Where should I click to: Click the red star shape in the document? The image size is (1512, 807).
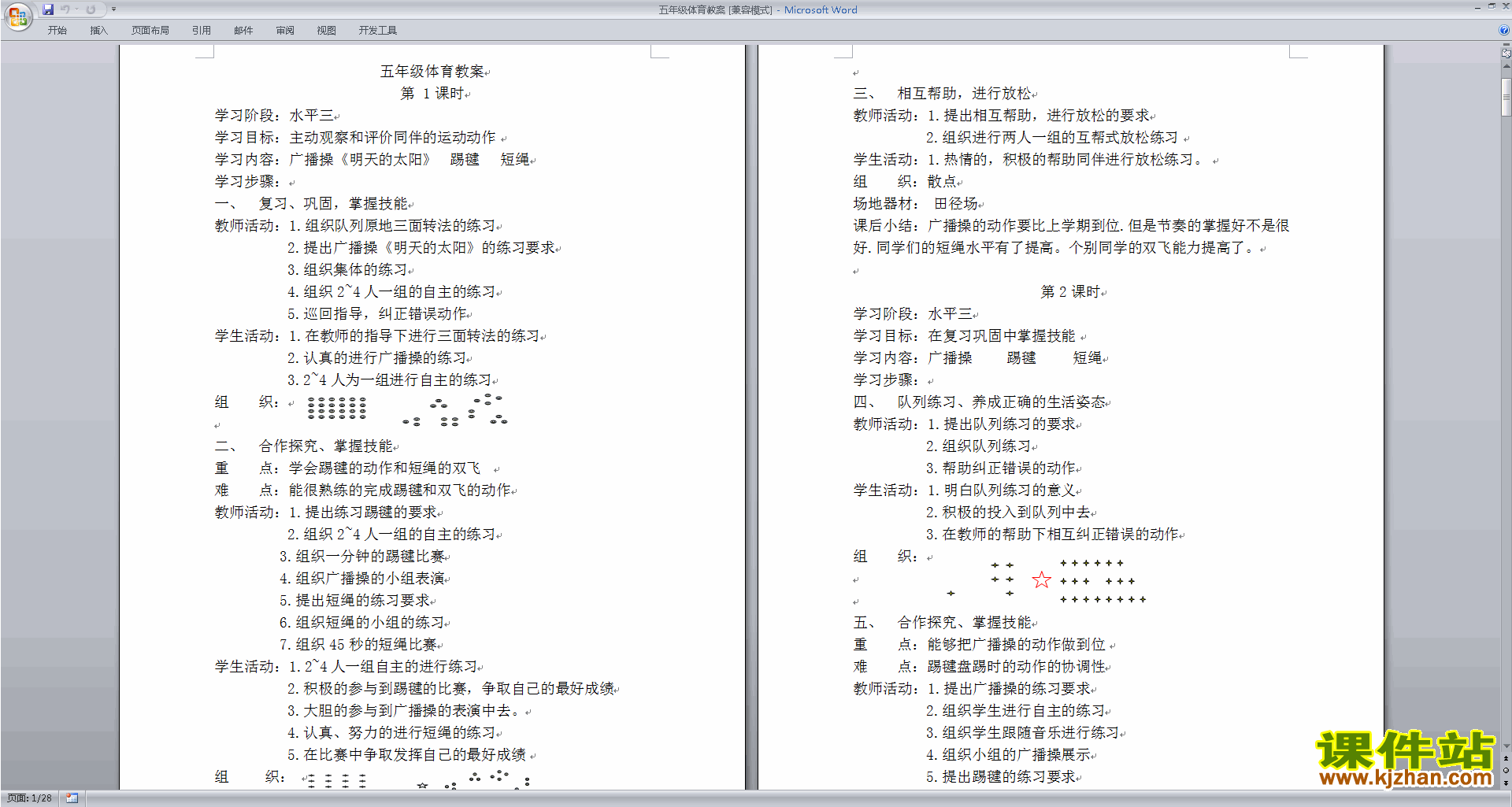pos(1041,580)
